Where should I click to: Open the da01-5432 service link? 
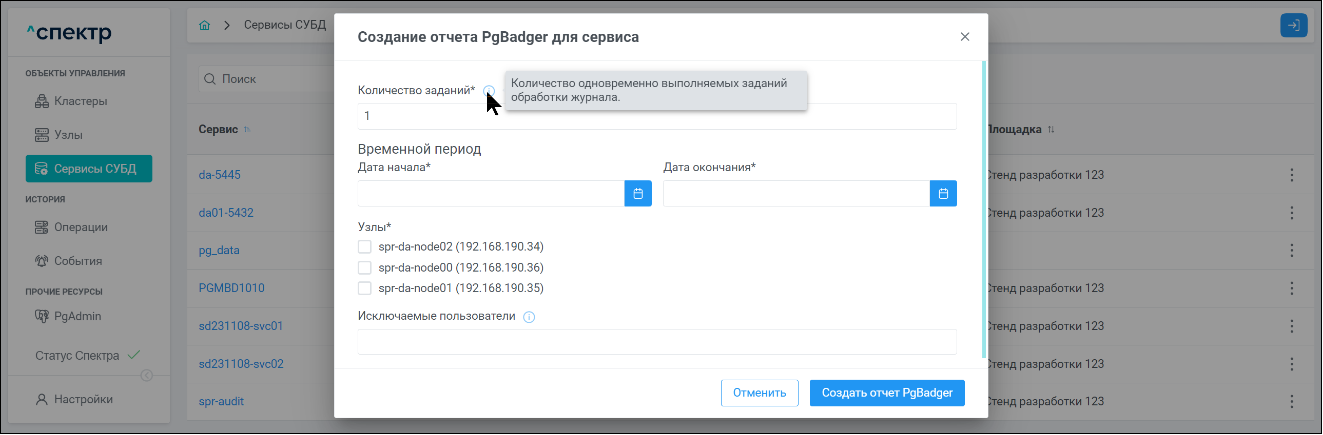click(x=226, y=213)
